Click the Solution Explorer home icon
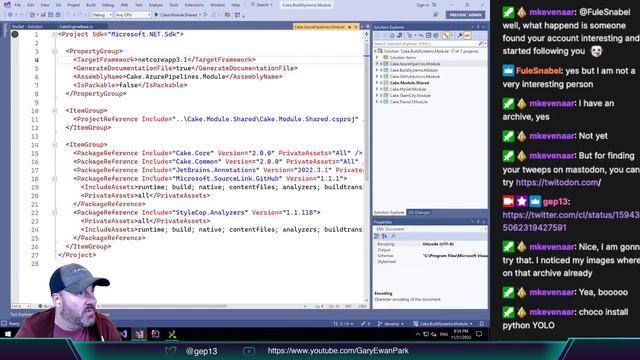640x360 pixels. pyautogui.click(x=391, y=36)
